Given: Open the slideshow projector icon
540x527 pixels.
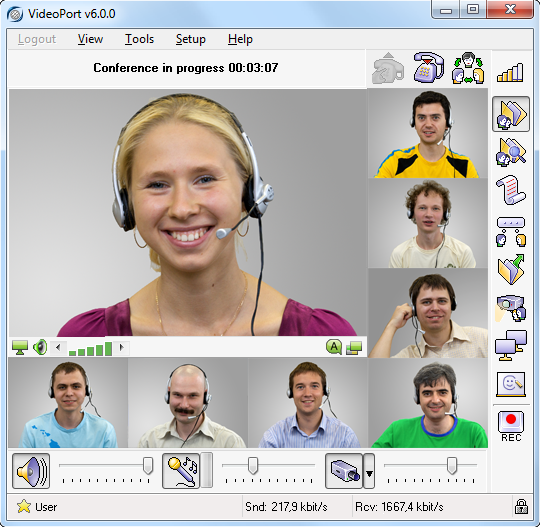Looking at the screenshot, I should 511,308.
